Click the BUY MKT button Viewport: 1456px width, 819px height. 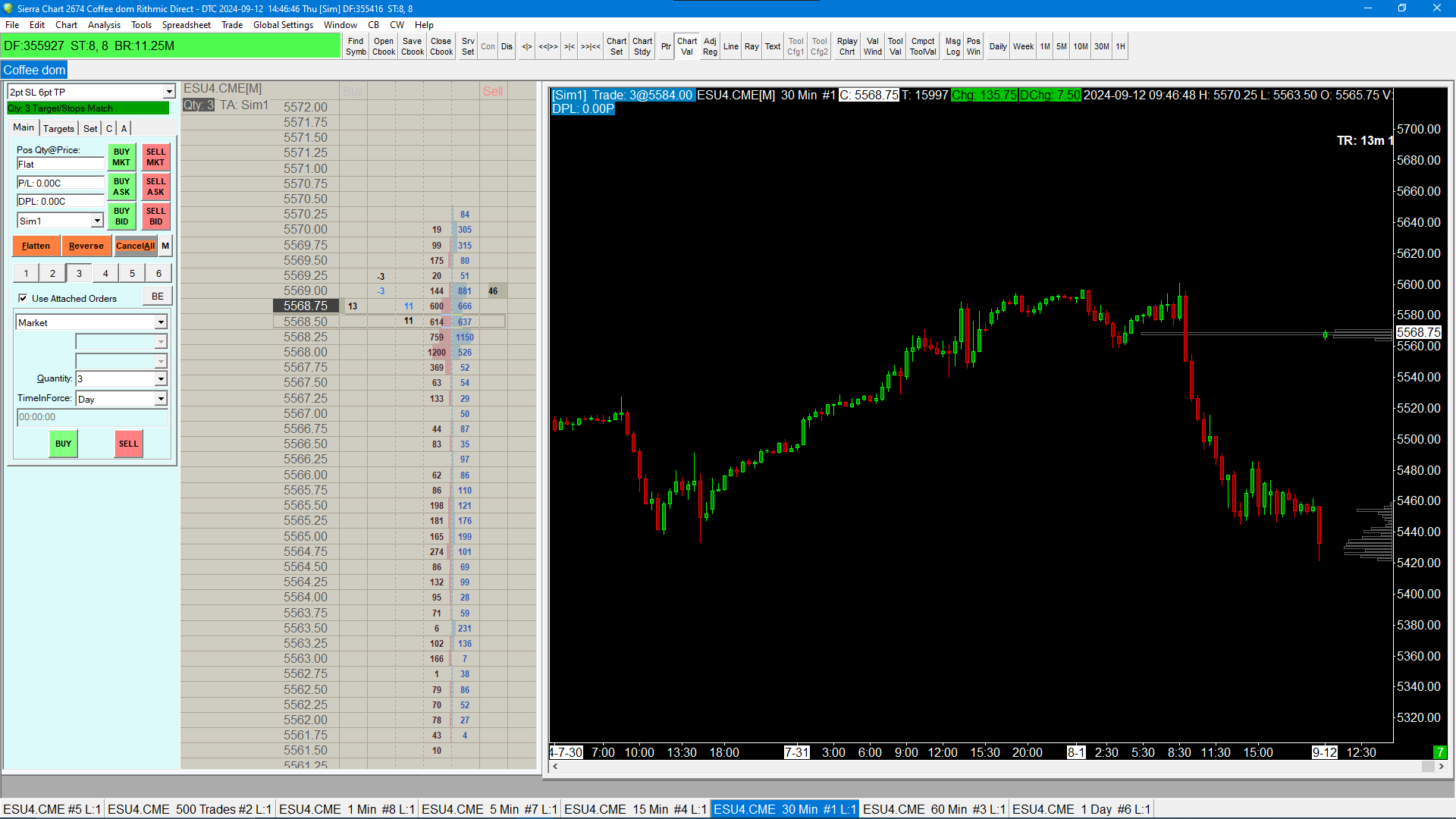[121, 157]
